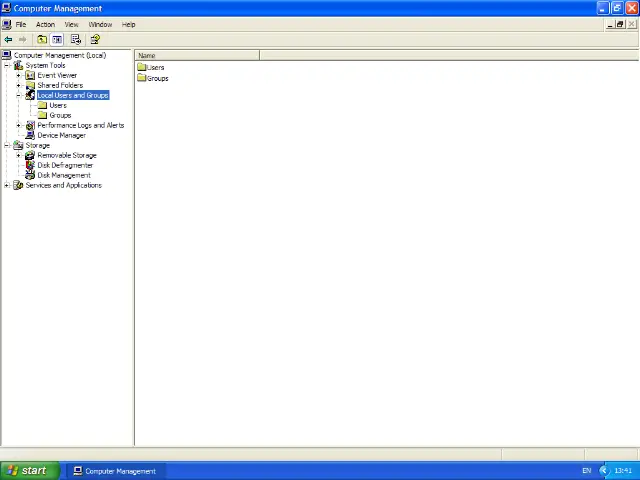
Task: Open the View menu
Action: [x=71, y=24]
